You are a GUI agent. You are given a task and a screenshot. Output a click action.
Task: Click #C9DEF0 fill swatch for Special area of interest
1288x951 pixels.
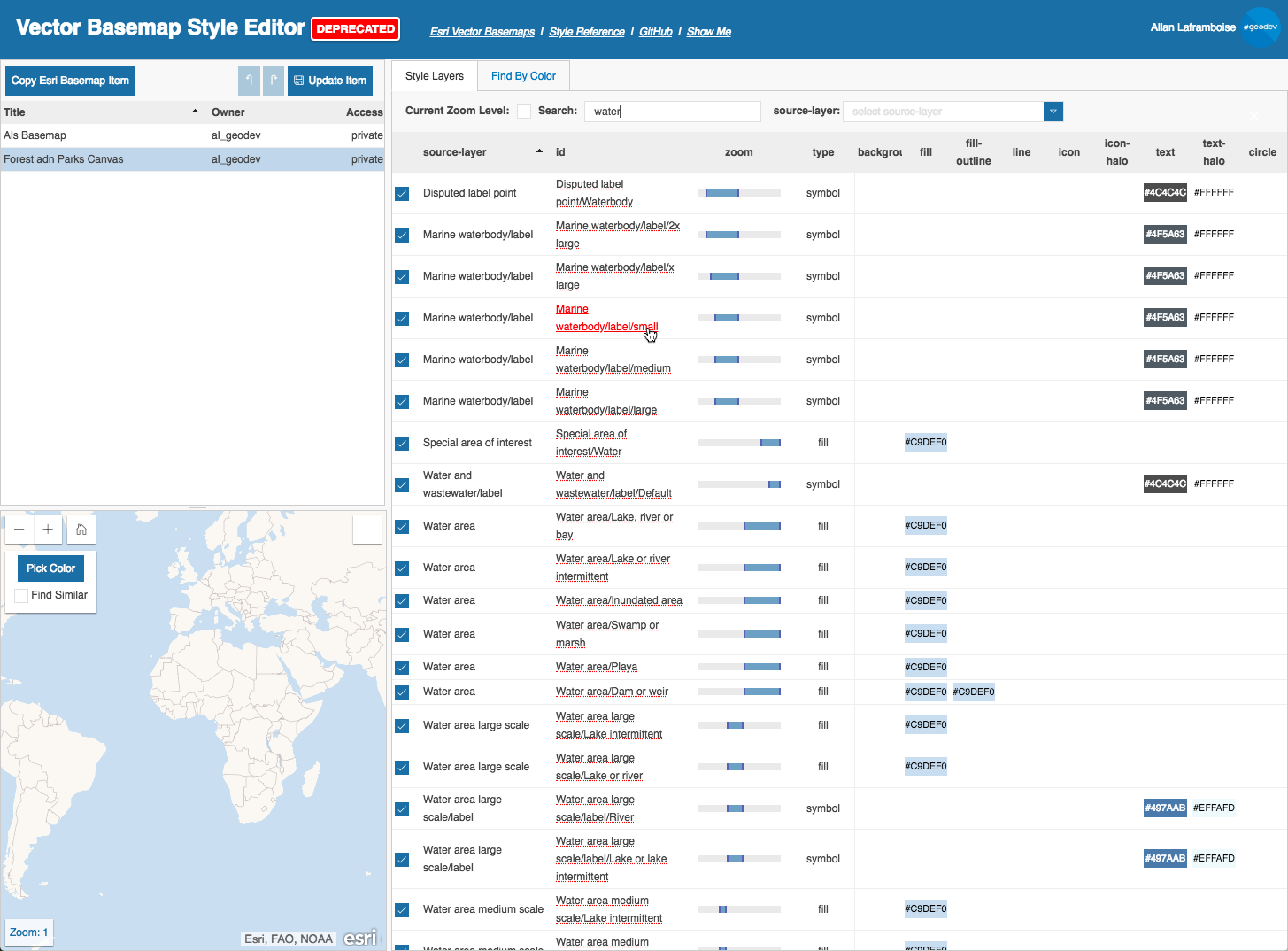click(926, 442)
